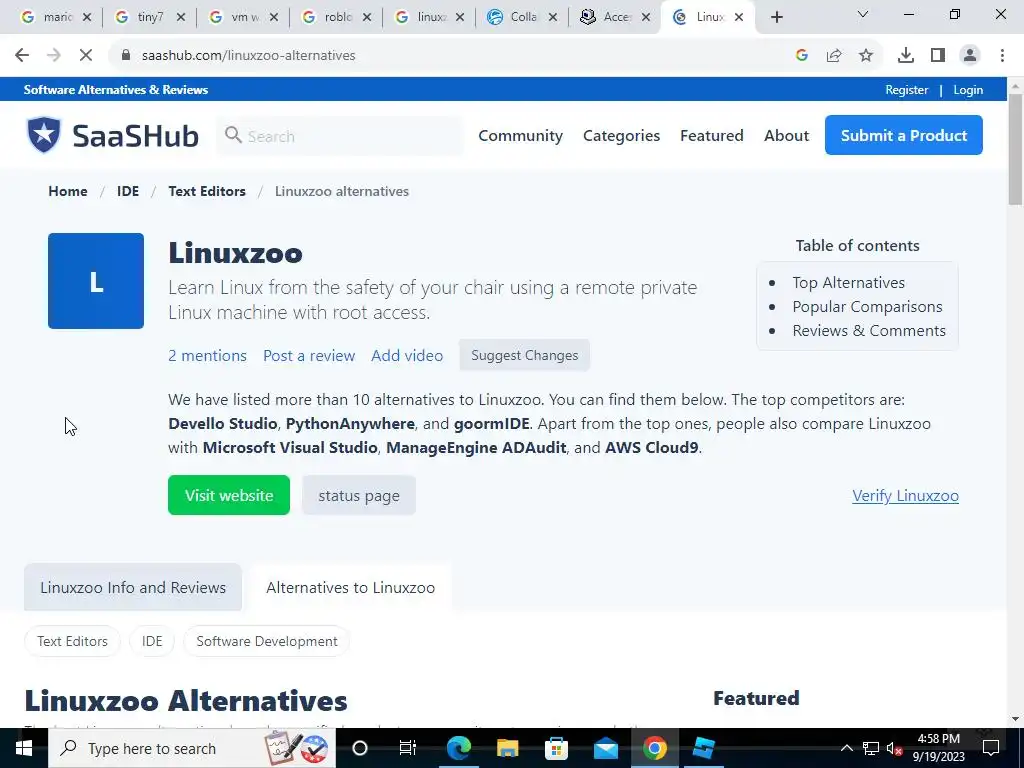Image resolution: width=1024 pixels, height=768 pixels.
Task: Click the 'Add video' link
Action: [x=407, y=356]
